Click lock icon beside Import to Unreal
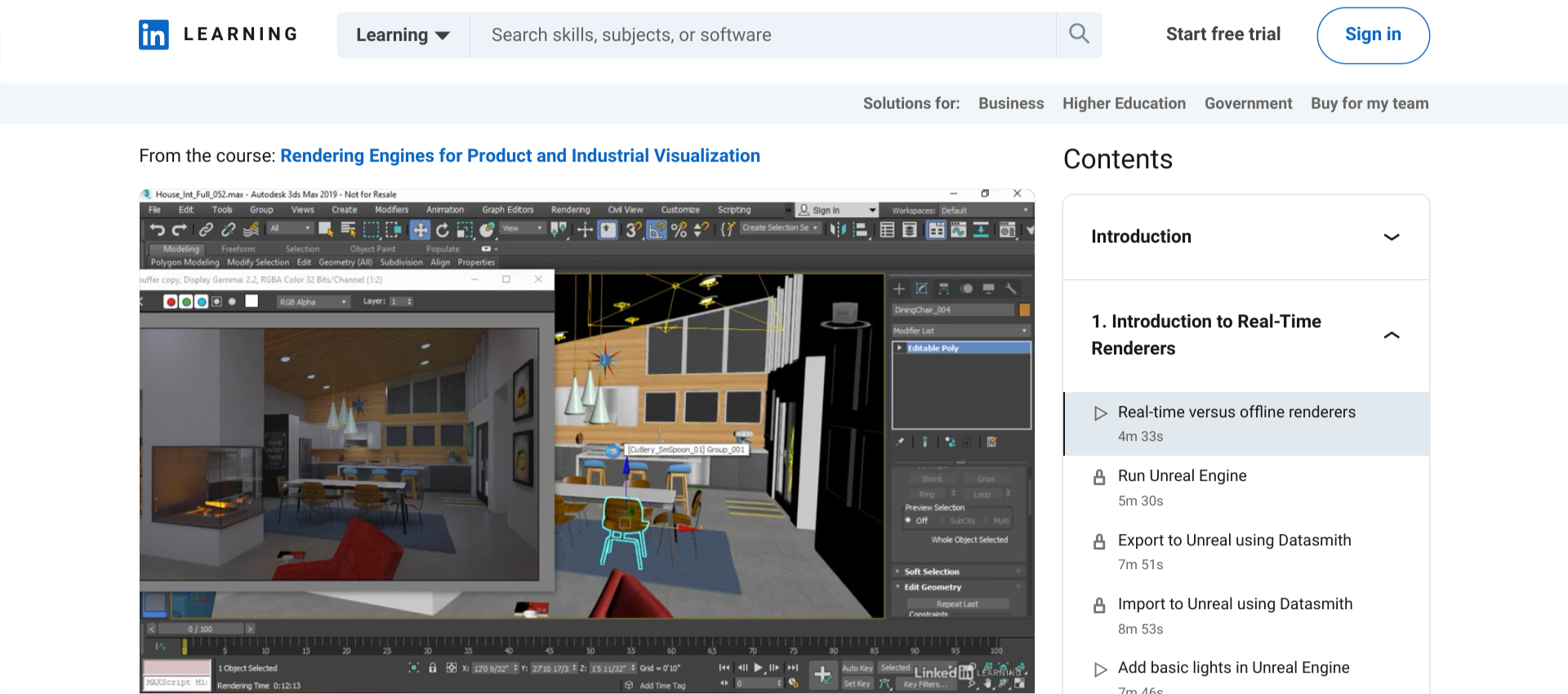 [x=1099, y=605]
